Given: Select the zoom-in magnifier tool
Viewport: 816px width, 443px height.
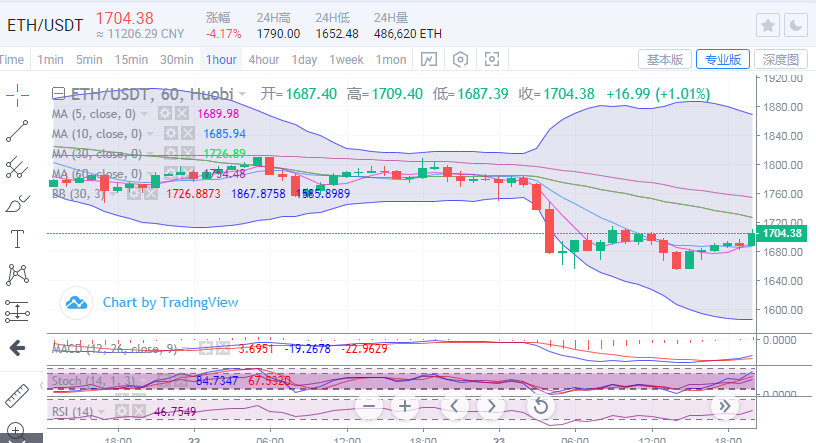Looking at the screenshot, I should [x=16, y=432].
